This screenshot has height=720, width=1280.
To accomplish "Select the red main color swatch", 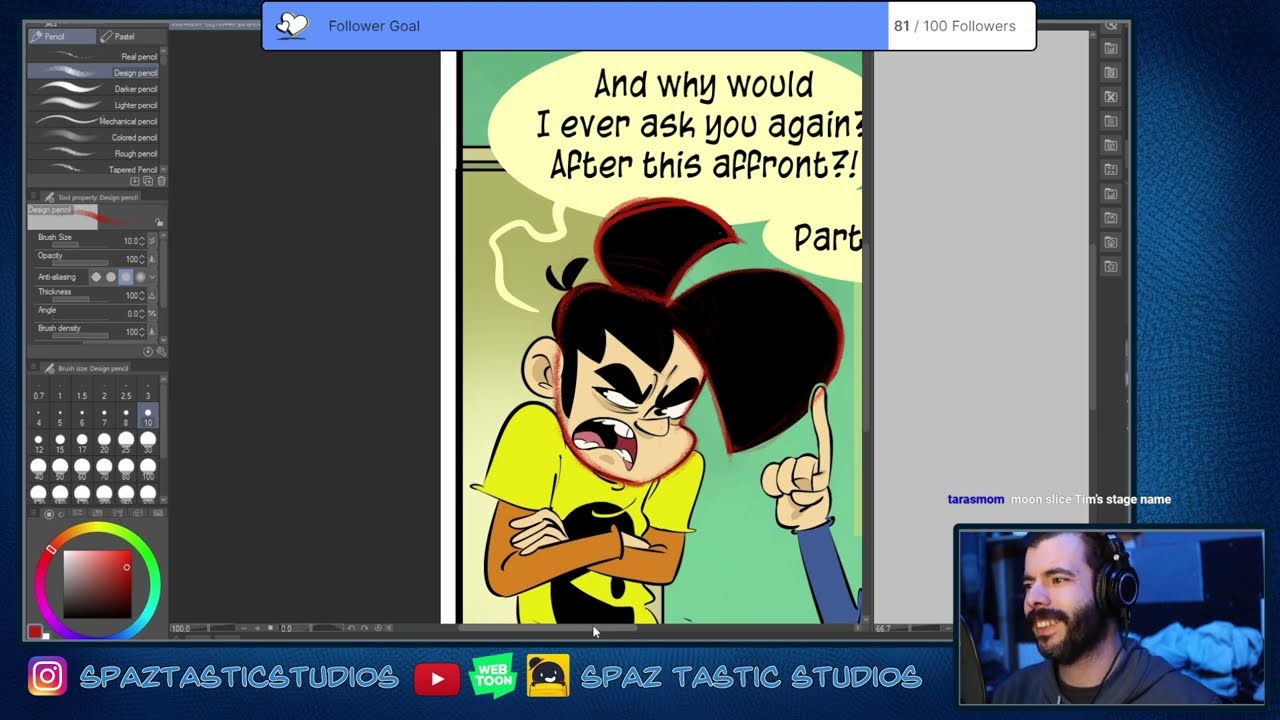I will click(35, 631).
